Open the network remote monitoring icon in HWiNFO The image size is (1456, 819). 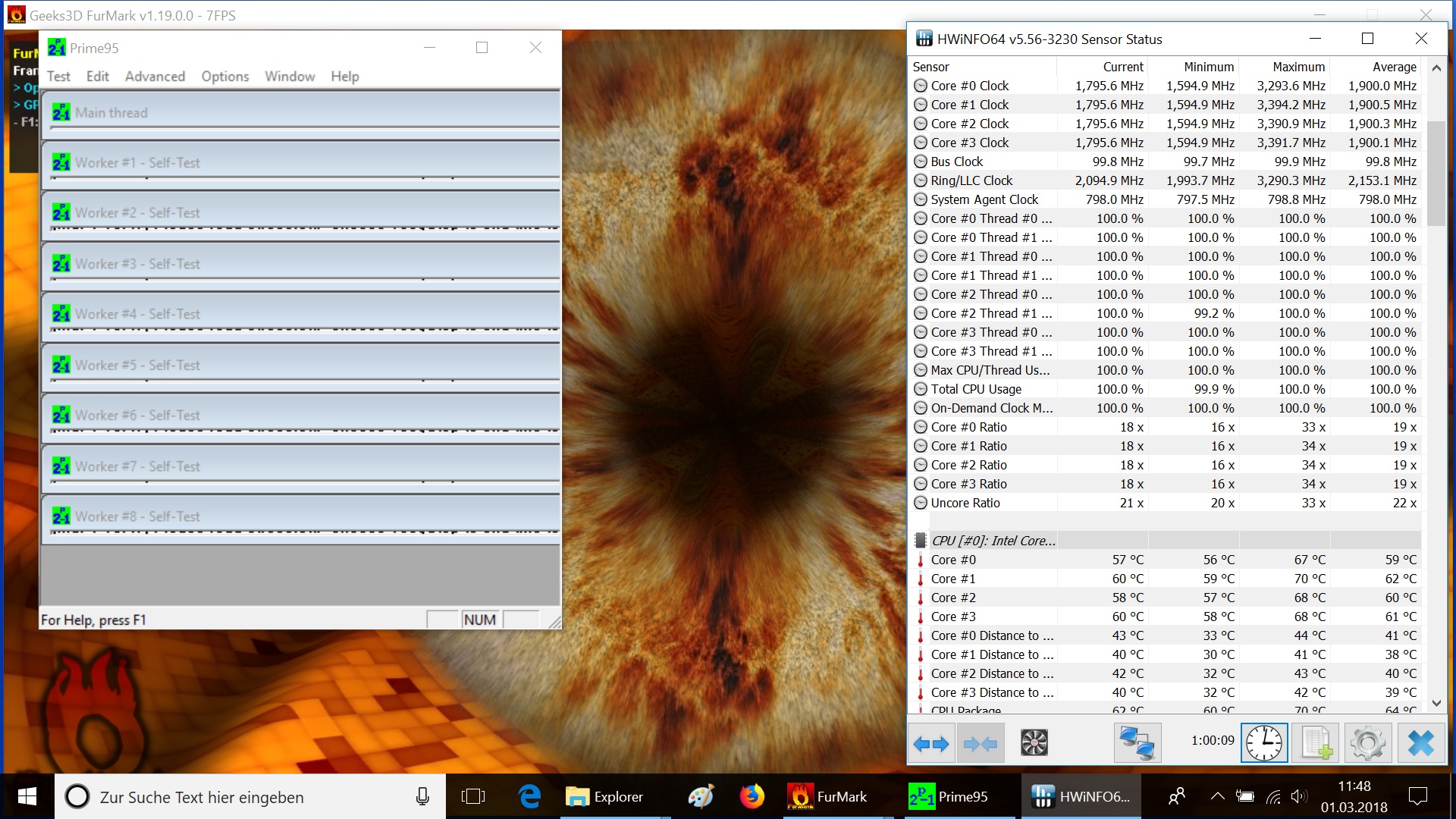tap(1137, 743)
